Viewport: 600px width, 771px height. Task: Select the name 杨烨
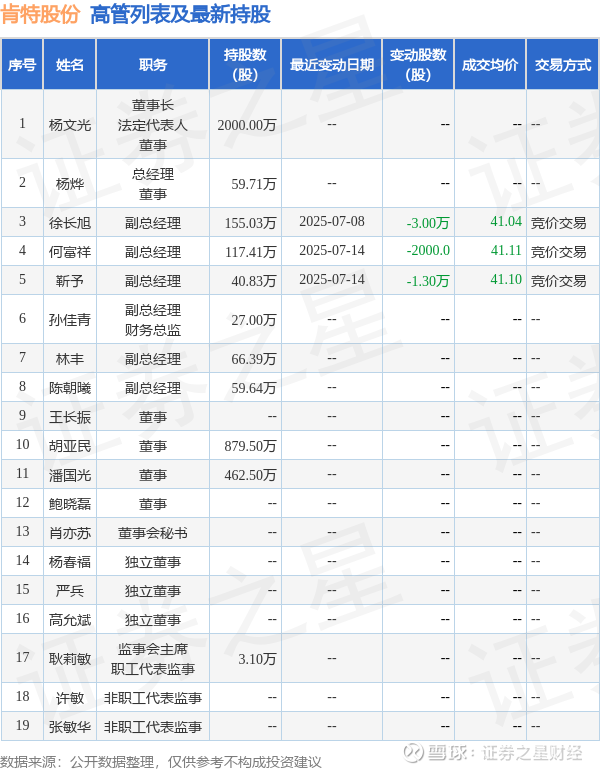coord(70,184)
